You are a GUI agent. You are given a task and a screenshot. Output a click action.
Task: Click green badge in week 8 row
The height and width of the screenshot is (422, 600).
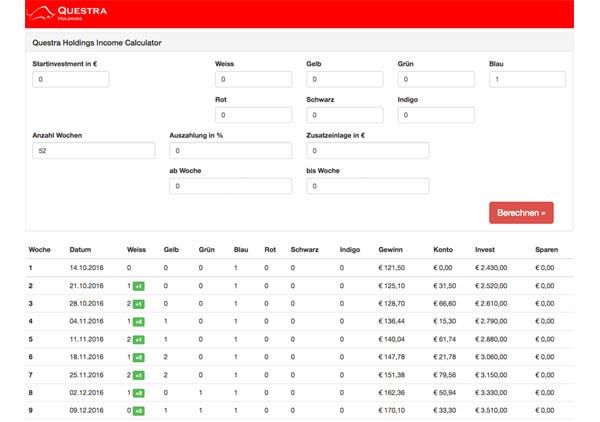tap(139, 393)
